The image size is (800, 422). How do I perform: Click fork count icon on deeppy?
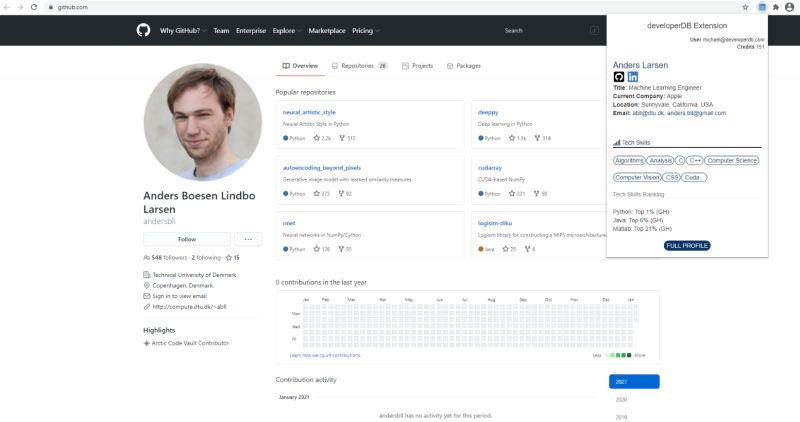537,138
